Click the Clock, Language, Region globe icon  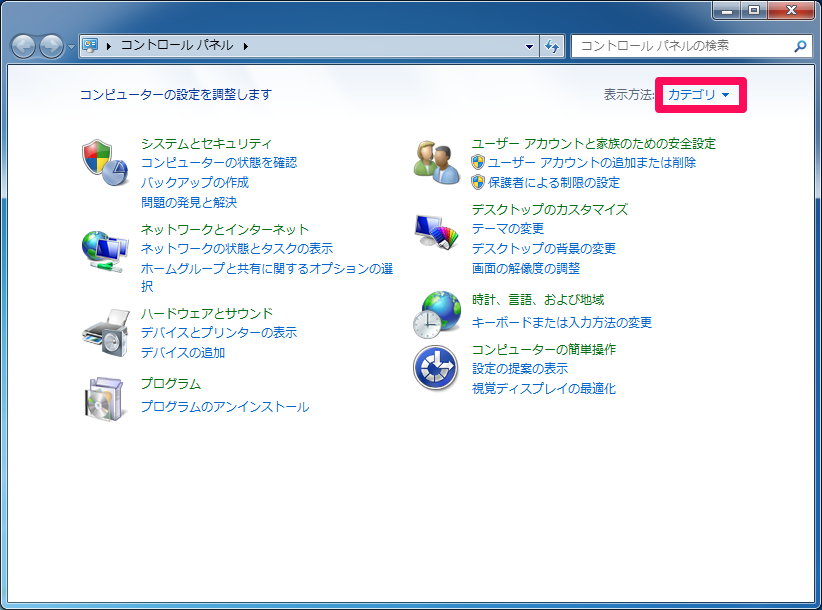point(436,314)
